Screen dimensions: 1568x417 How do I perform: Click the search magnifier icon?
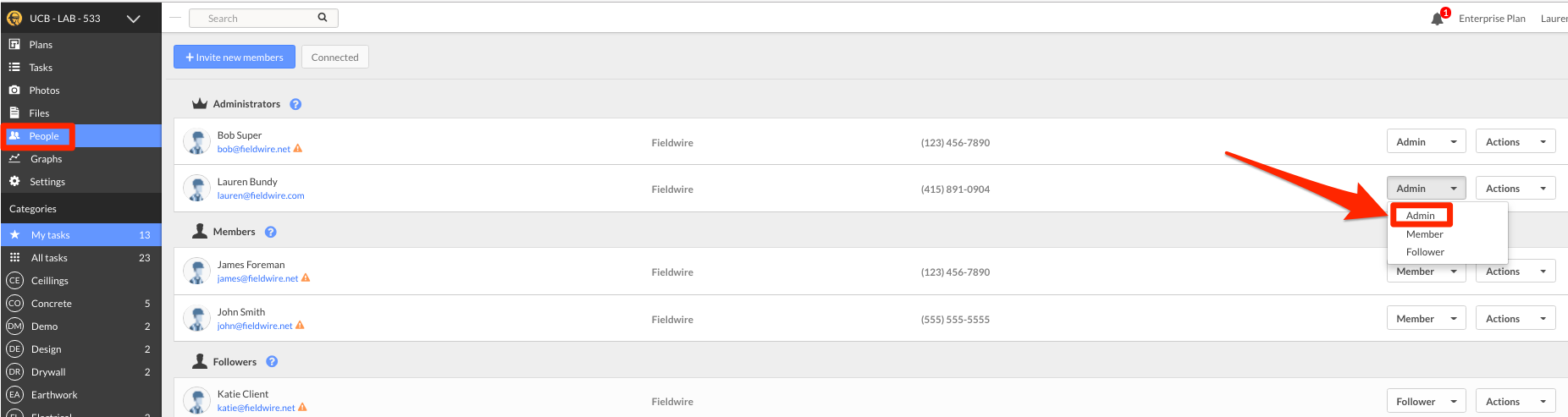(x=323, y=18)
